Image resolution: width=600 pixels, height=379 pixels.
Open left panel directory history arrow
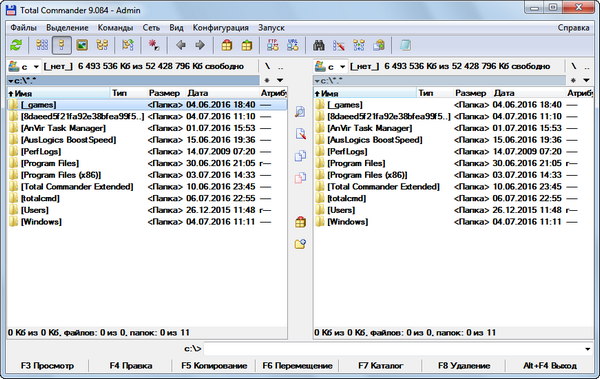tap(280, 80)
